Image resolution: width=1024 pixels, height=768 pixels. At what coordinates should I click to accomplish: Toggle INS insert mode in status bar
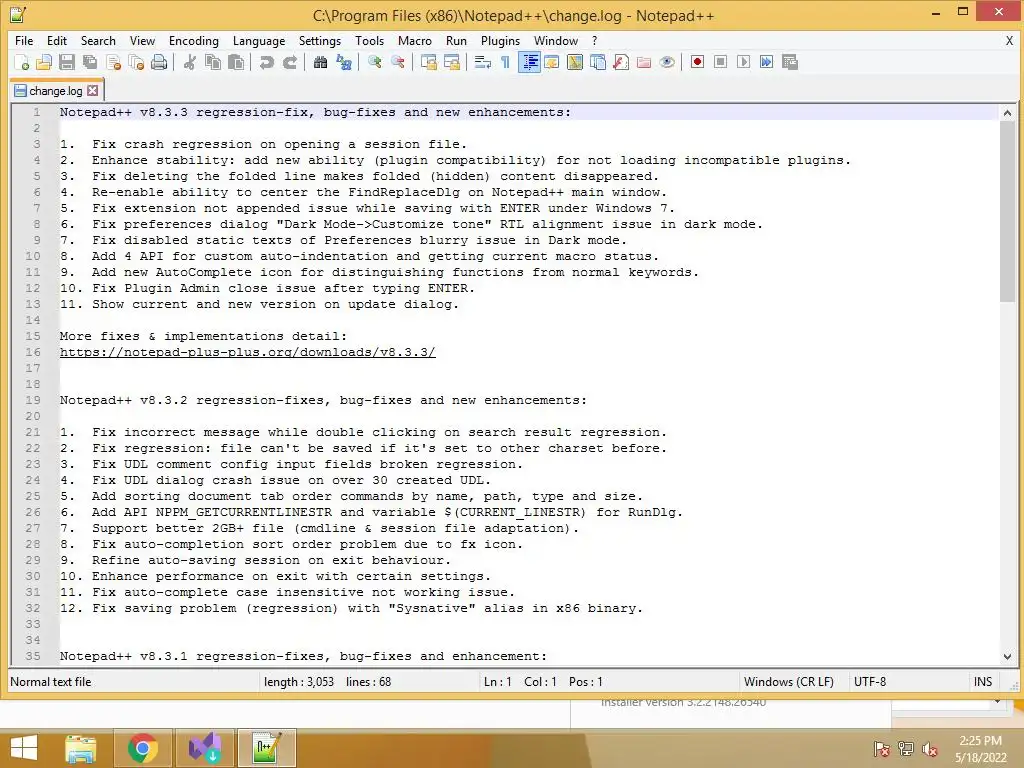point(983,682)
